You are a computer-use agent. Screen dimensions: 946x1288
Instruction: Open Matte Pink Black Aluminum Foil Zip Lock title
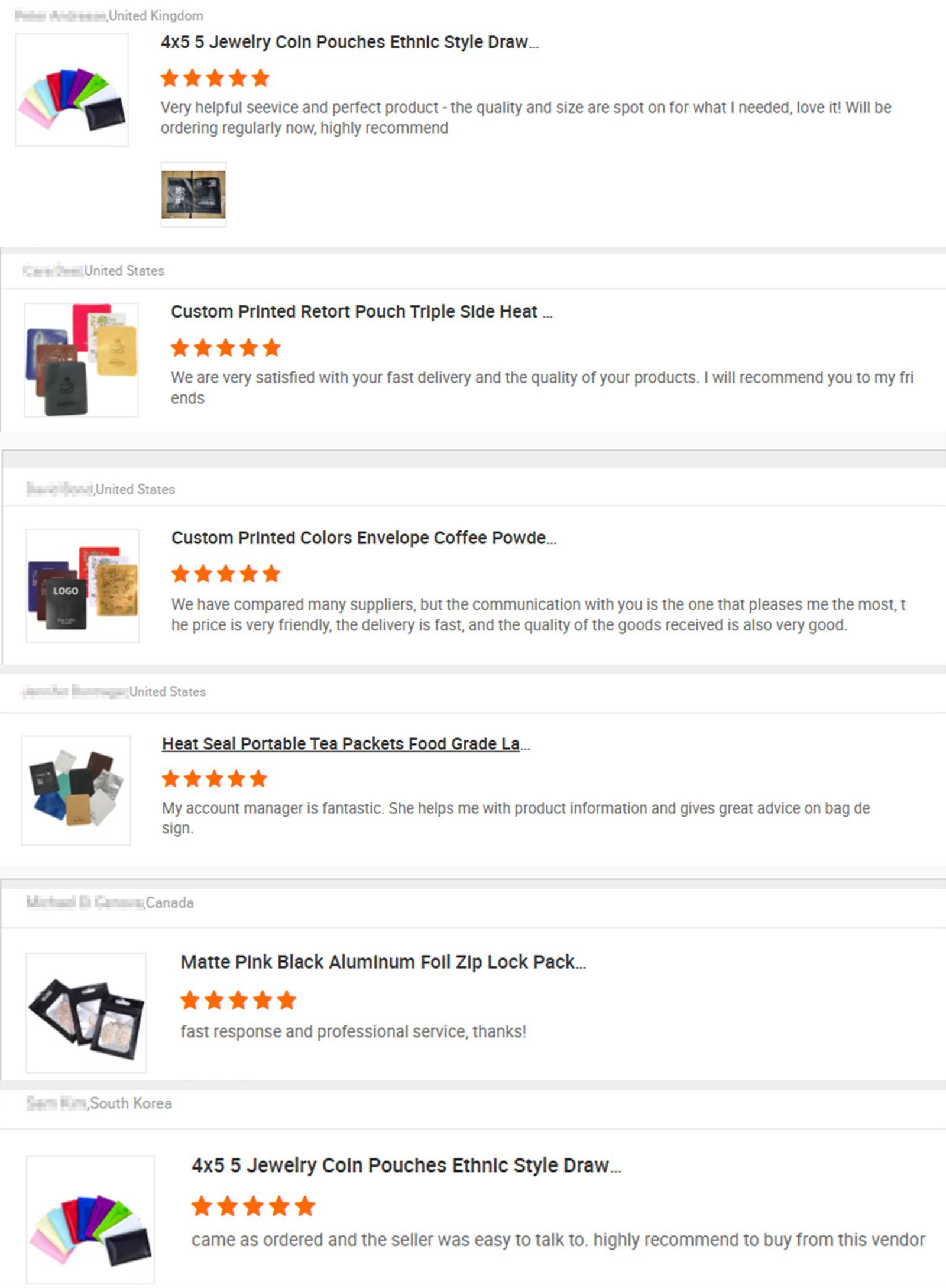coord(384,962)
